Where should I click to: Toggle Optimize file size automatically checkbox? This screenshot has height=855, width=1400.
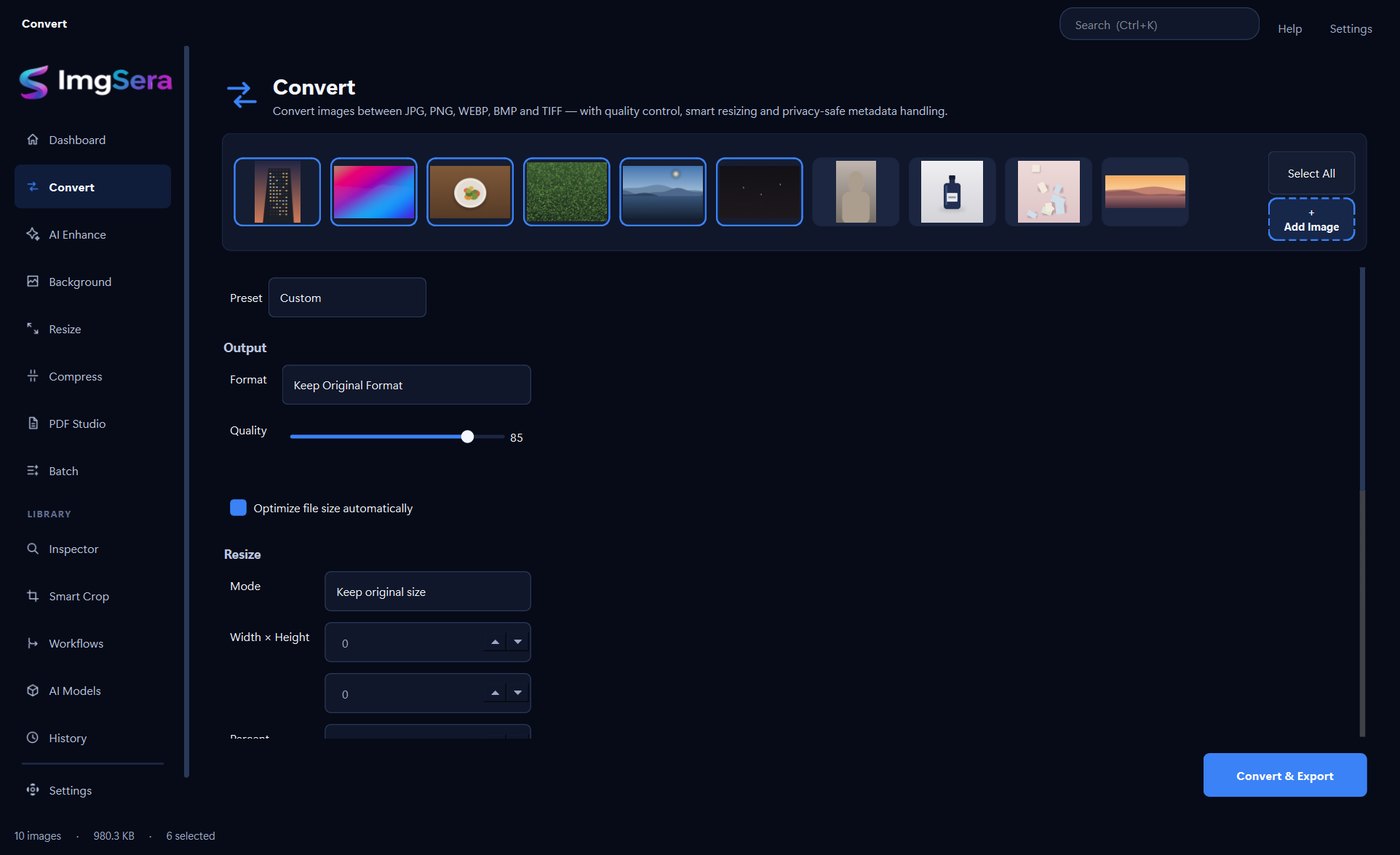click(238, 508)
